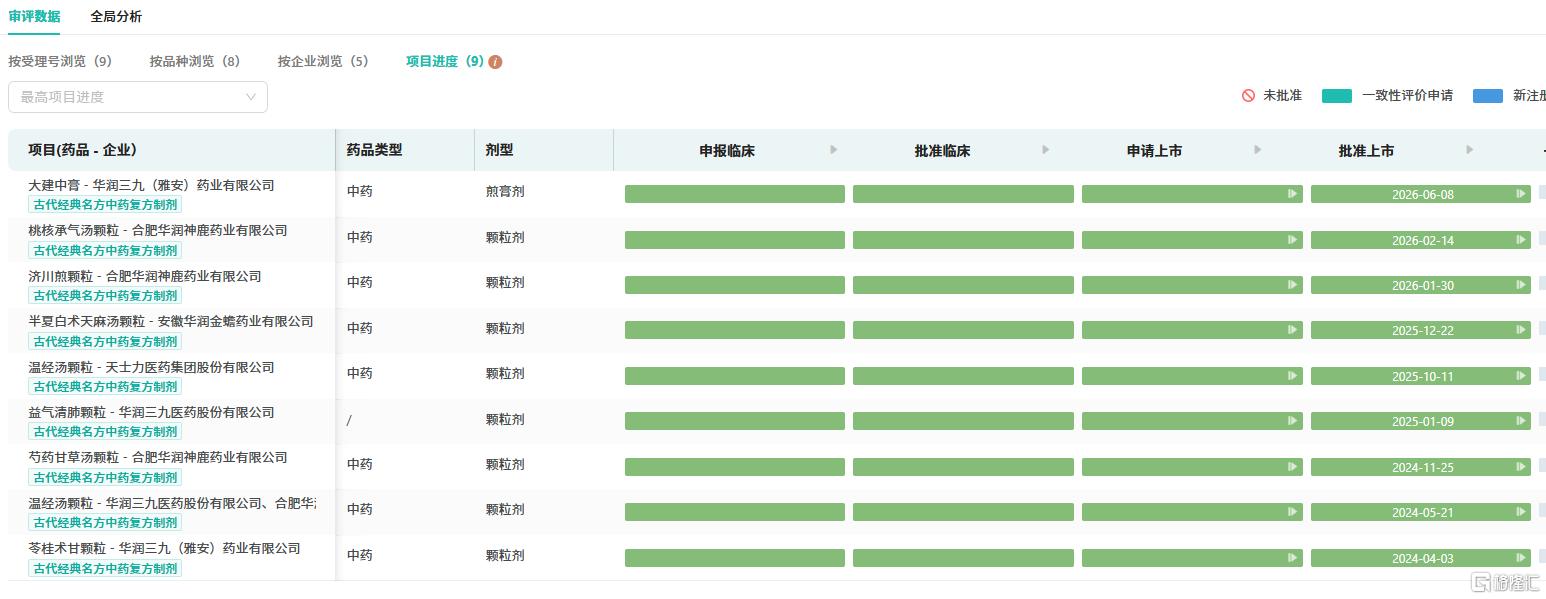The height and width of the screenshot is (599, 1546).
Task: Click the 剂型 column header
Action: pyautogui.click(x=499, y=150)
